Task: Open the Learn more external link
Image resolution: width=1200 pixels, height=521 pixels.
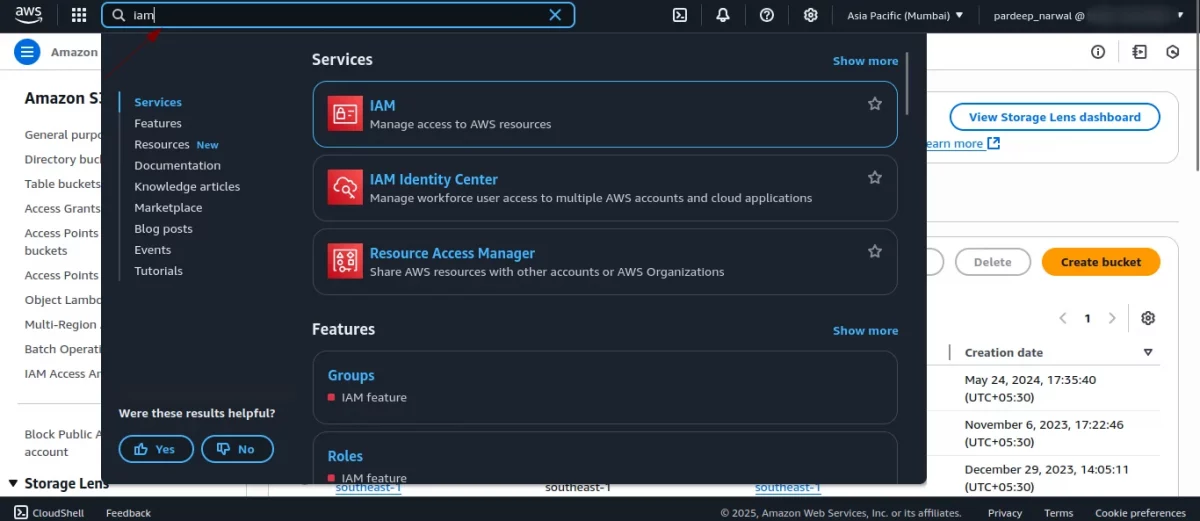Action: tap(962, 143)
